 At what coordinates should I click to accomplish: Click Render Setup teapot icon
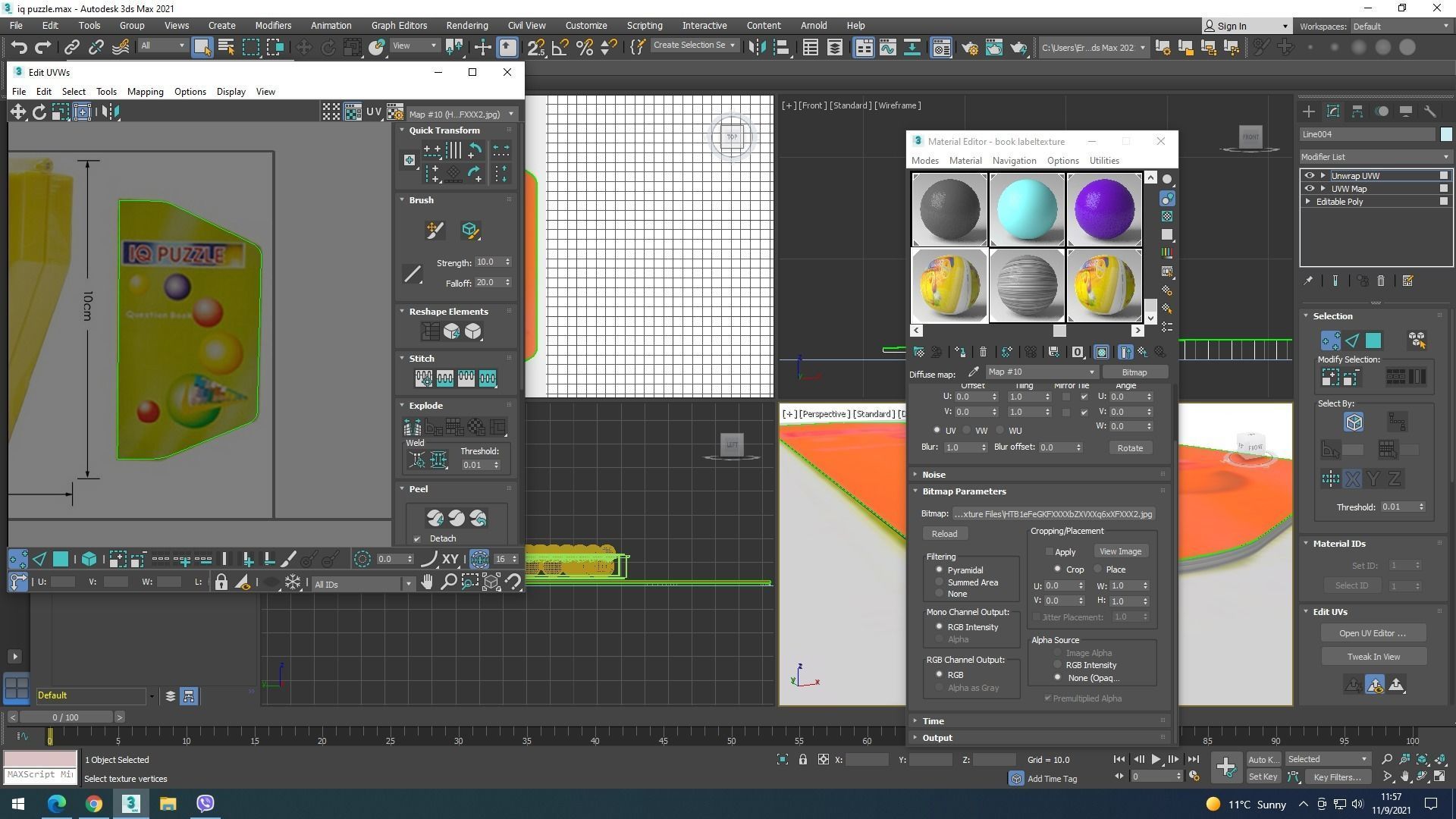point(970,48)
